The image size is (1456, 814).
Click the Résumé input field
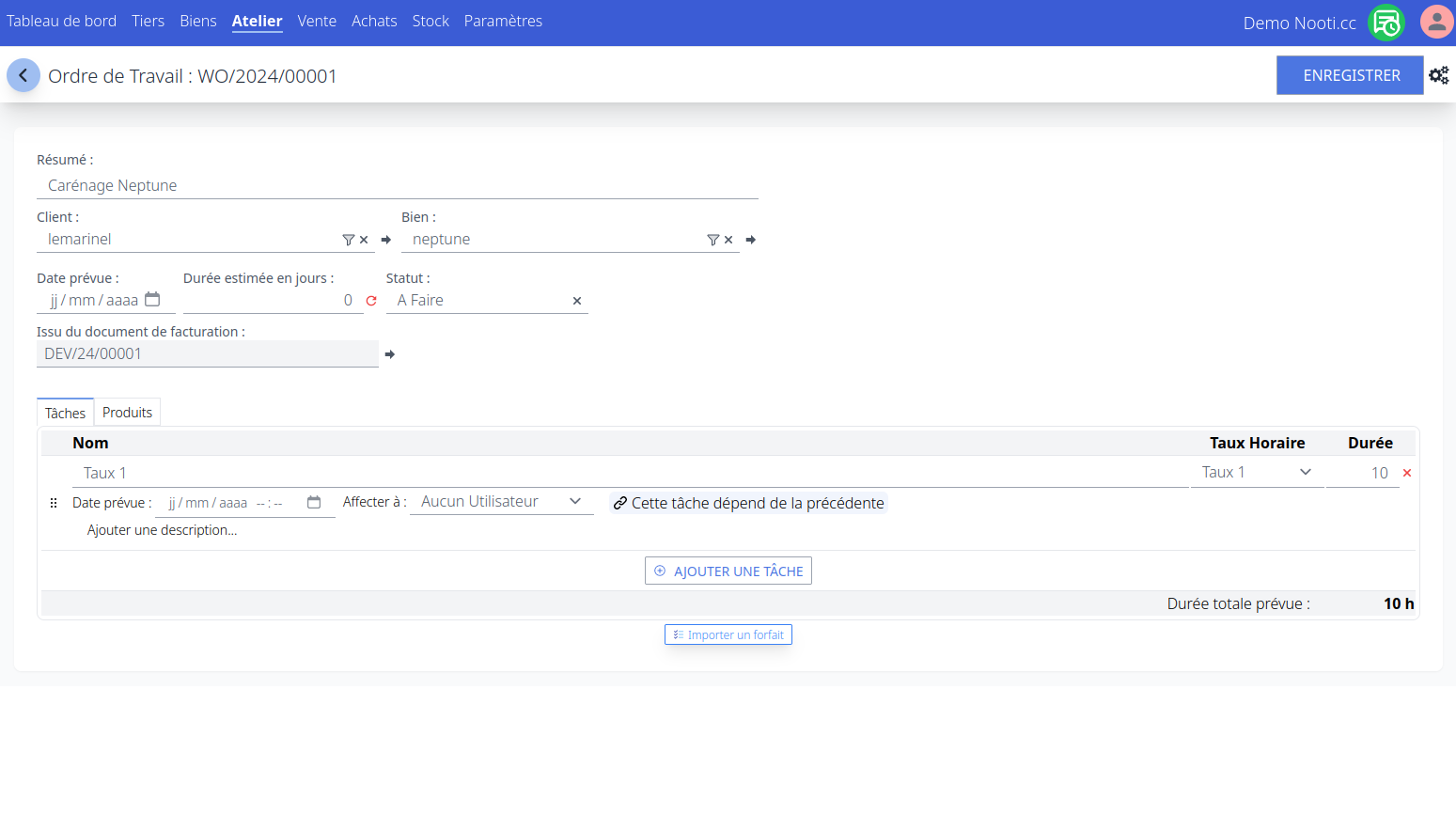(x=397, y=185)
